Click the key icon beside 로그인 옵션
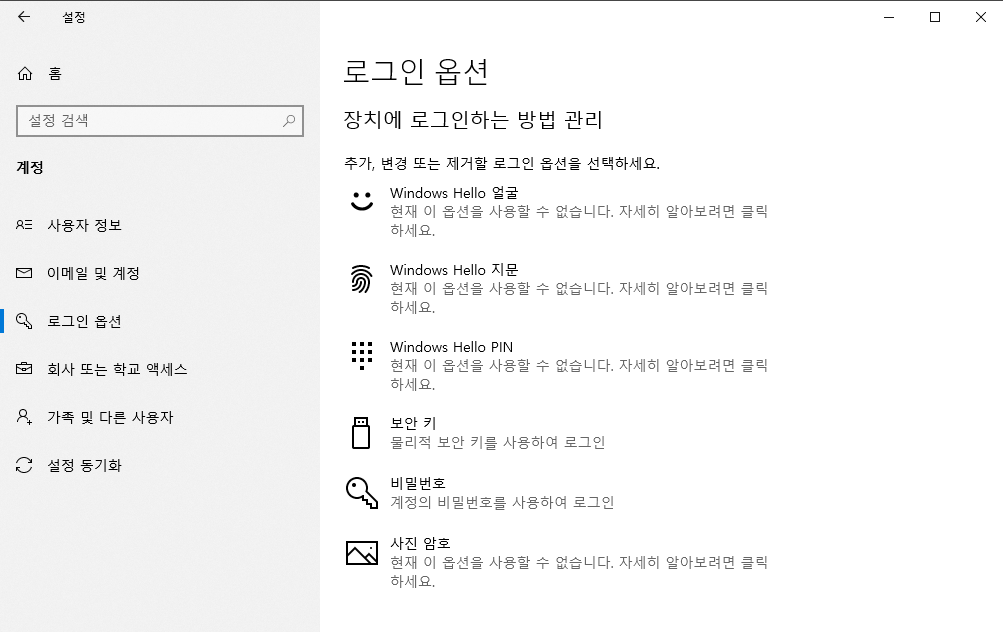 tap(24, 321)
